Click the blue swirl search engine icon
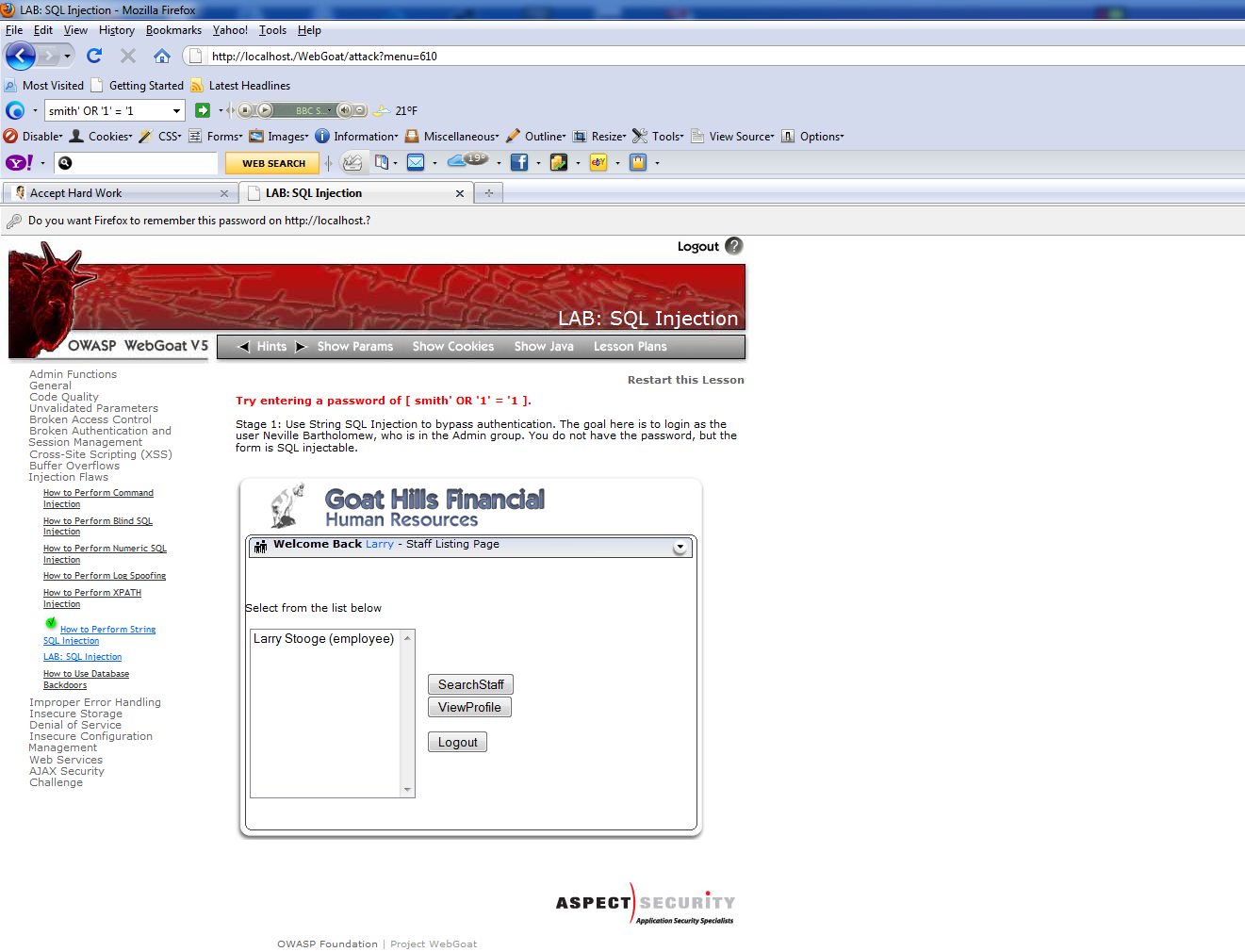This screenshot has height=952, width=1245. [x=15, y=110]
